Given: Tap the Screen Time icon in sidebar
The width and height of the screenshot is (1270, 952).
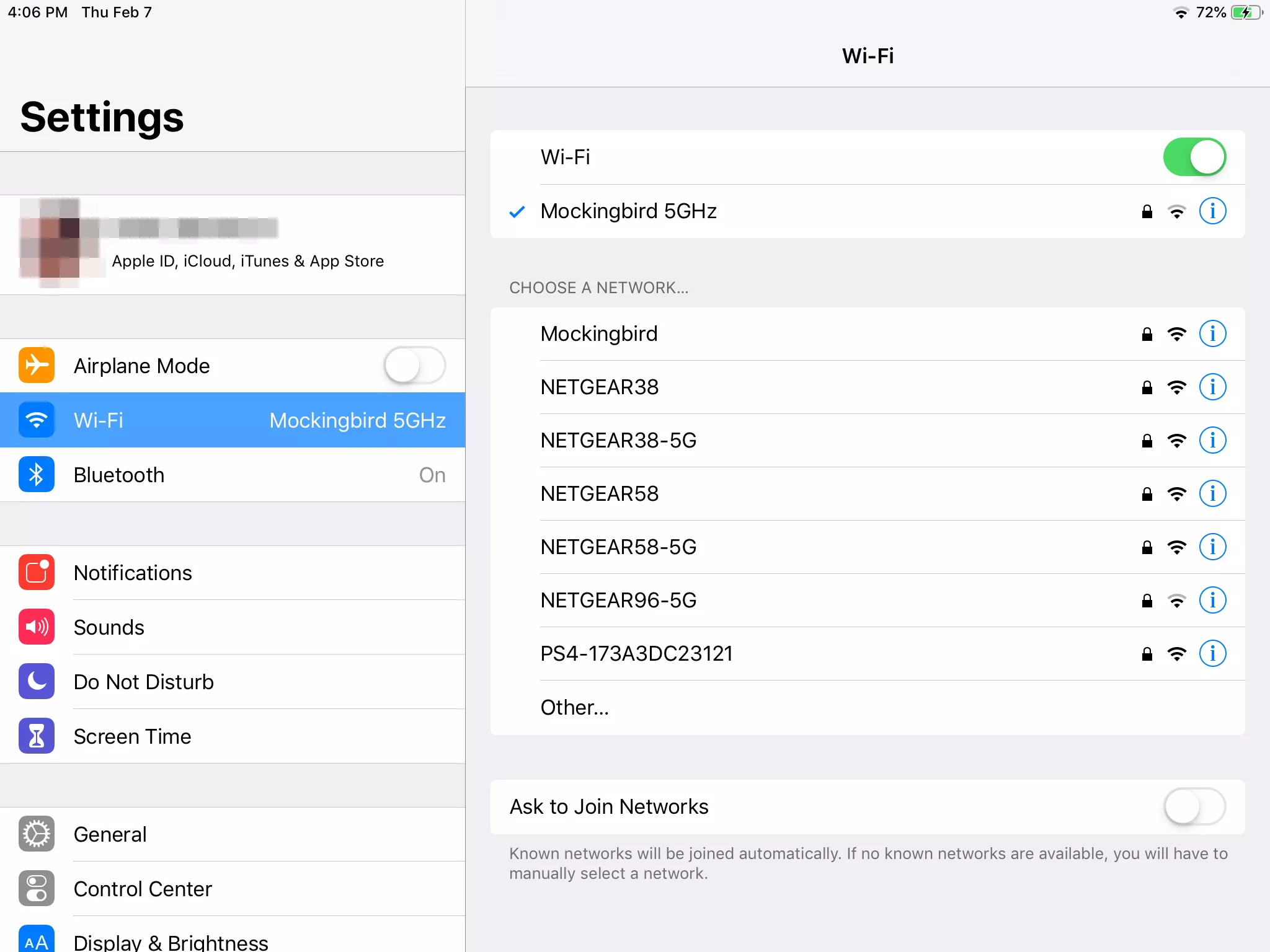Looking at the screenshot, I should (35, 736).
